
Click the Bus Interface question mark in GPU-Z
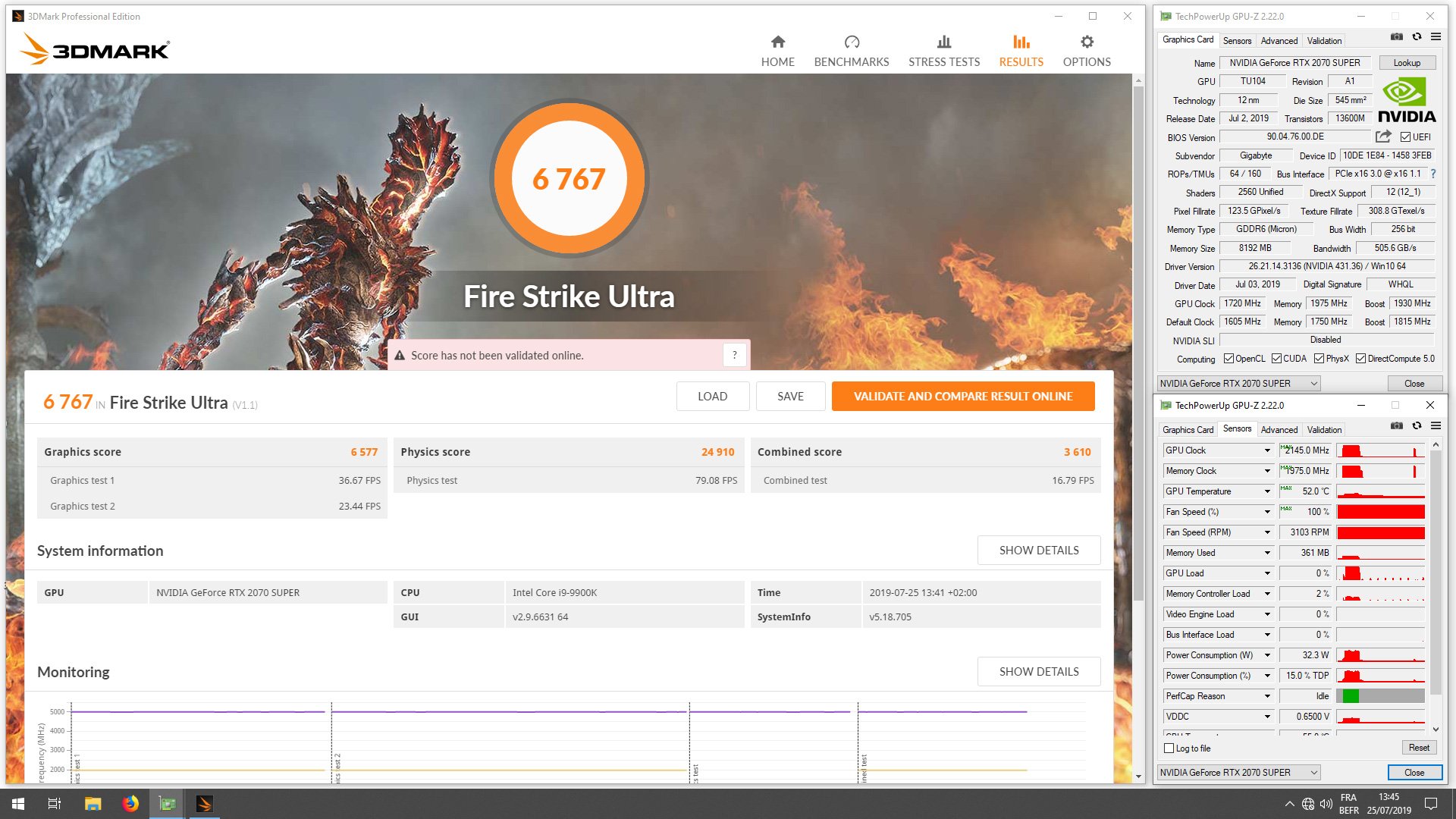tap(1433, 174)
